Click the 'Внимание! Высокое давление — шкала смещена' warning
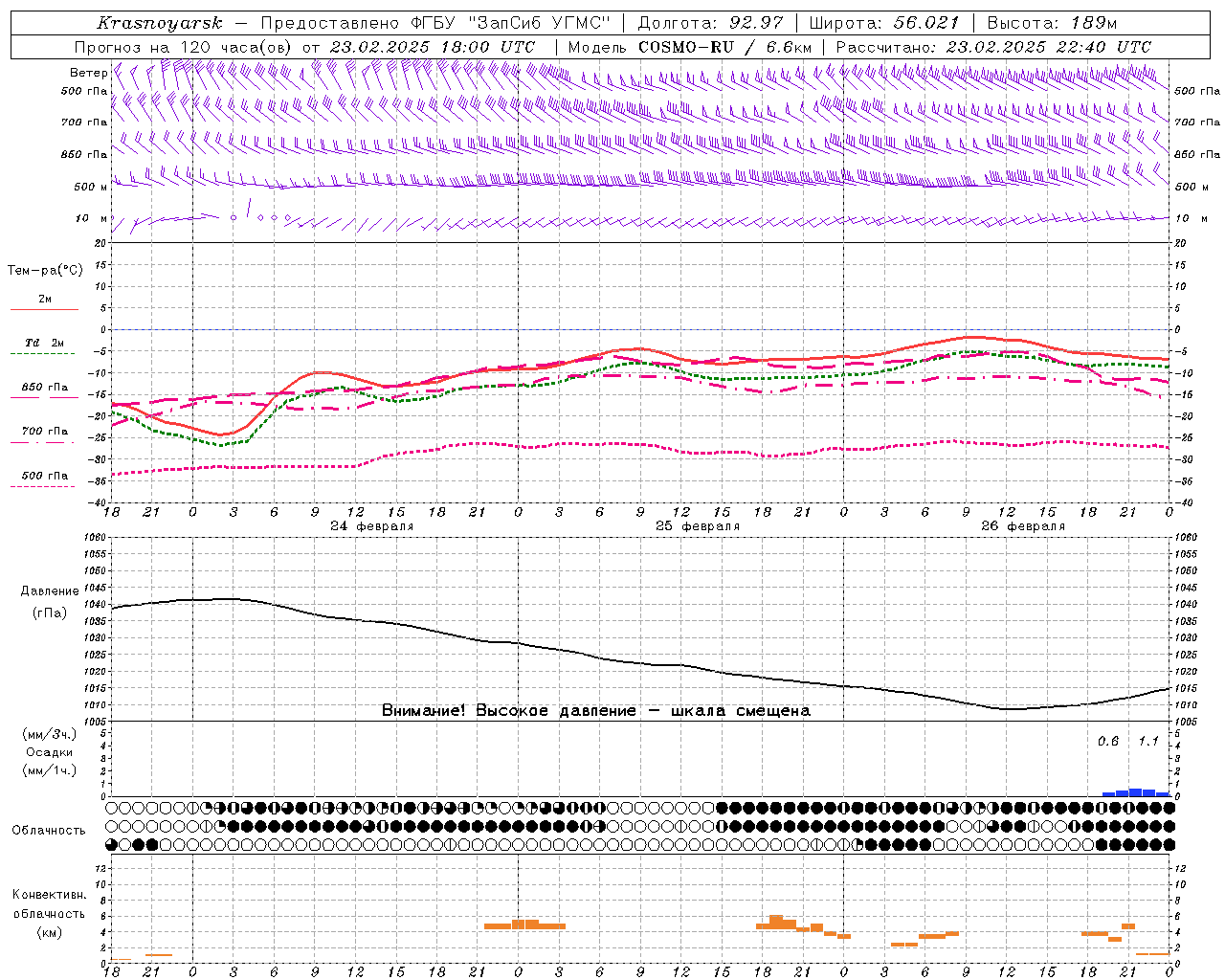Image resolution: width=1225 pixels, height=980 pixels. [x=596, y=711]
